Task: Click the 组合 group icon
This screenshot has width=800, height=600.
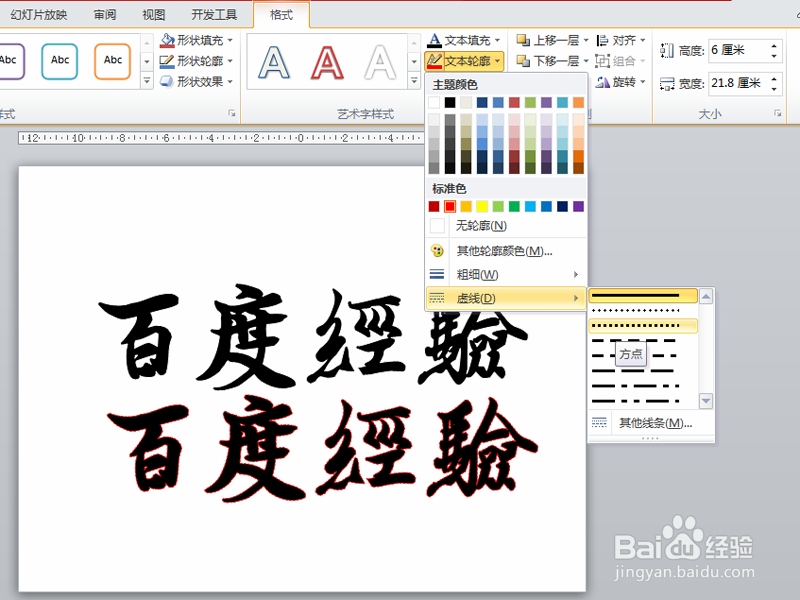Action: tap(603, 61)
